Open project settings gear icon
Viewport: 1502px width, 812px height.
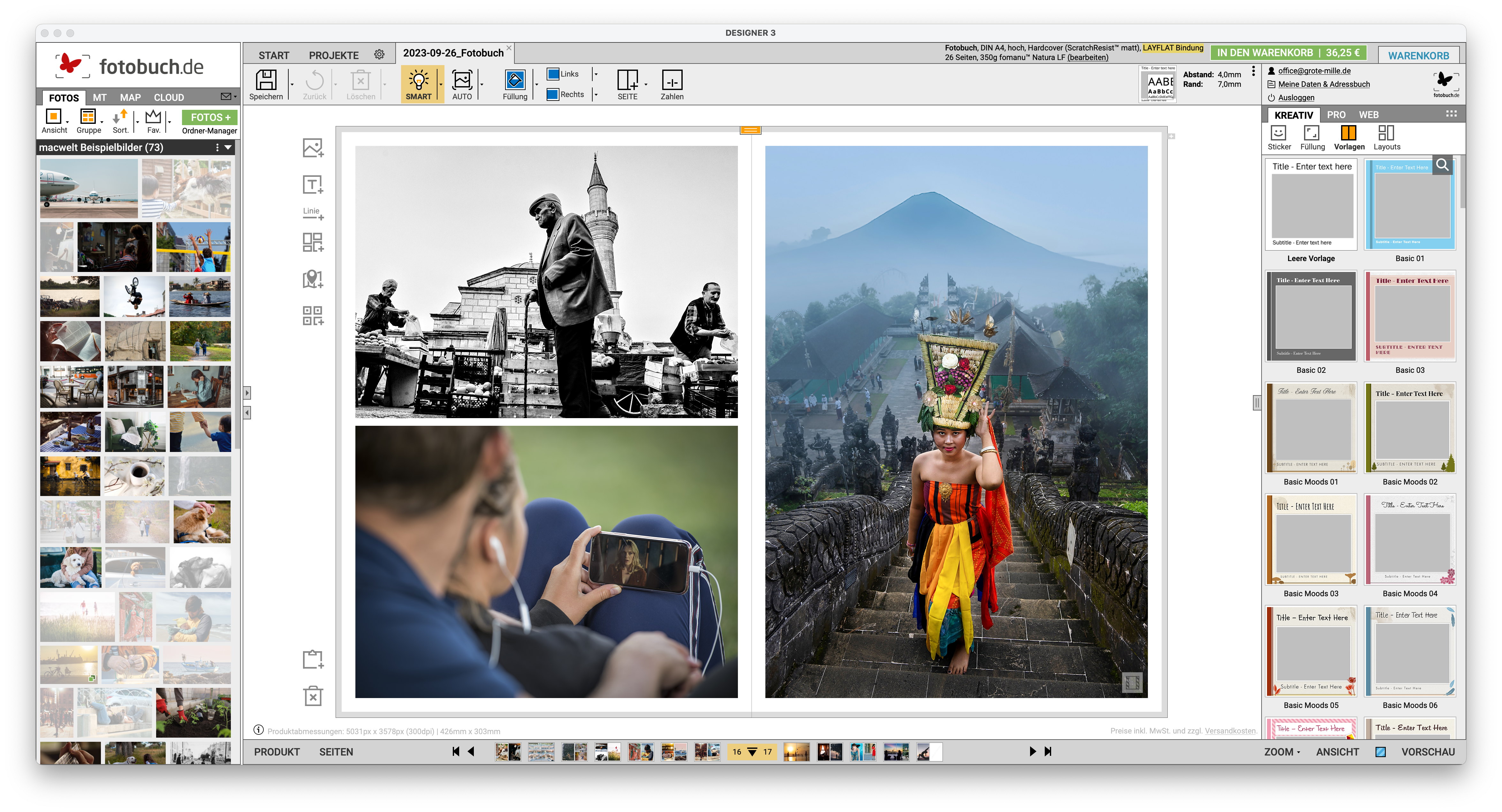click(x=379, y=54)
